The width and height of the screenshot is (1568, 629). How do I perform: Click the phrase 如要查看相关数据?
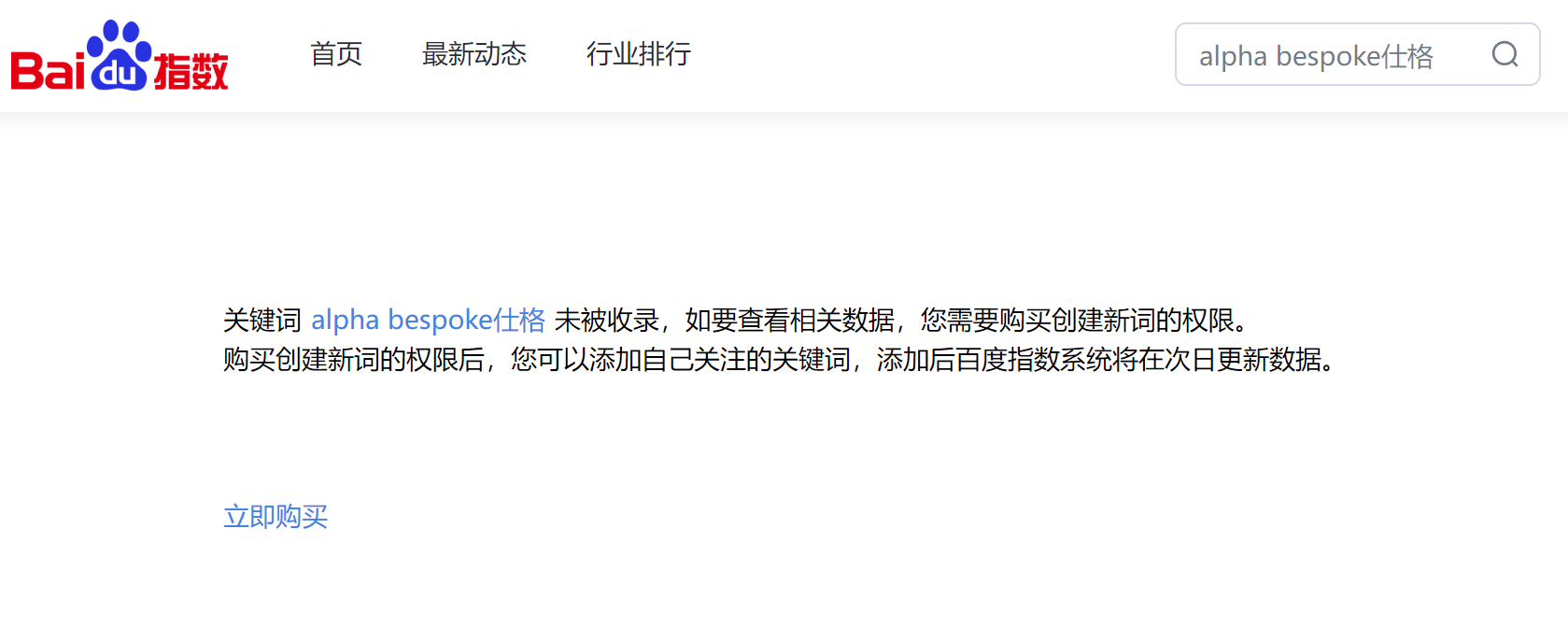790,321
